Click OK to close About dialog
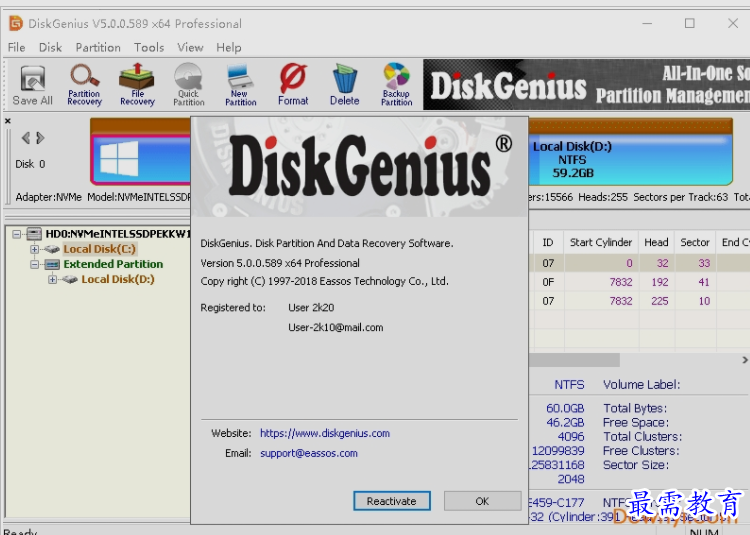This screenshot has height=535, width=750. pos(482,501)
